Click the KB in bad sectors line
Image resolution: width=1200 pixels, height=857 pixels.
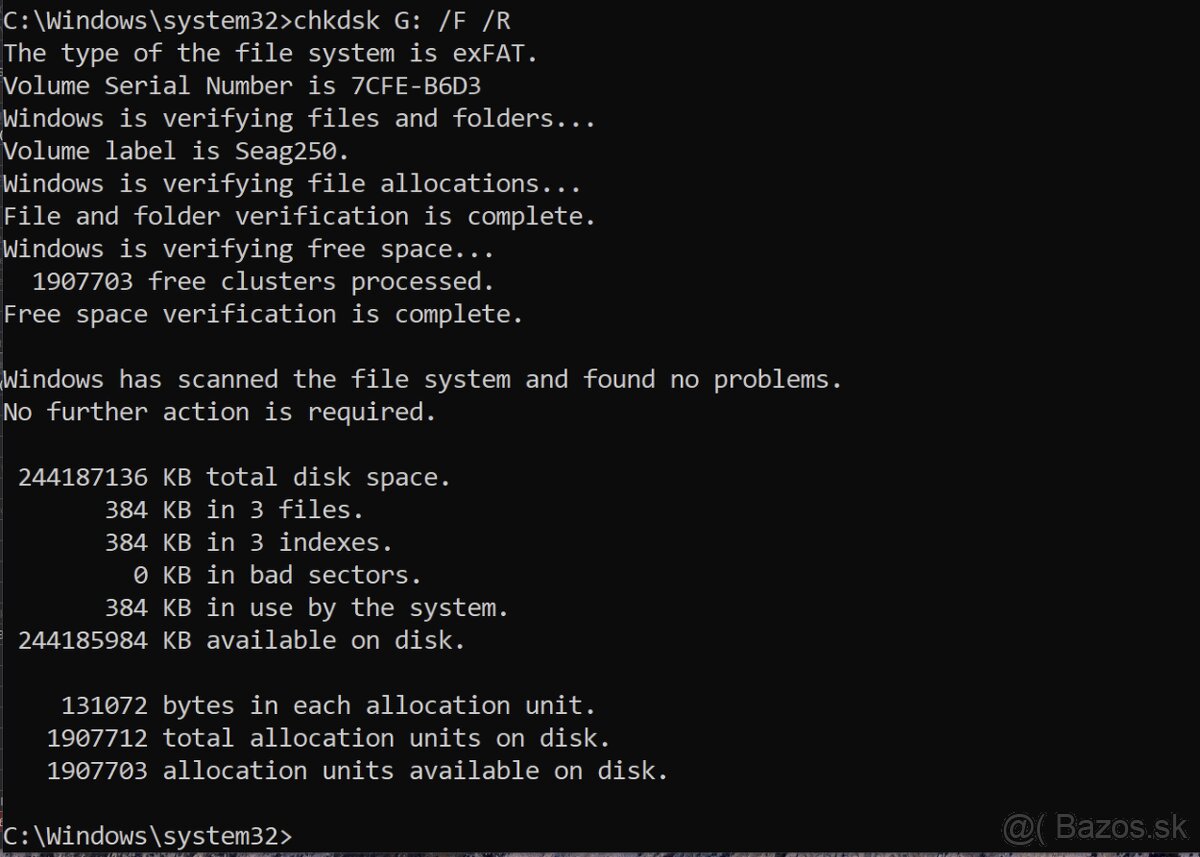click(x=276, y=575)
